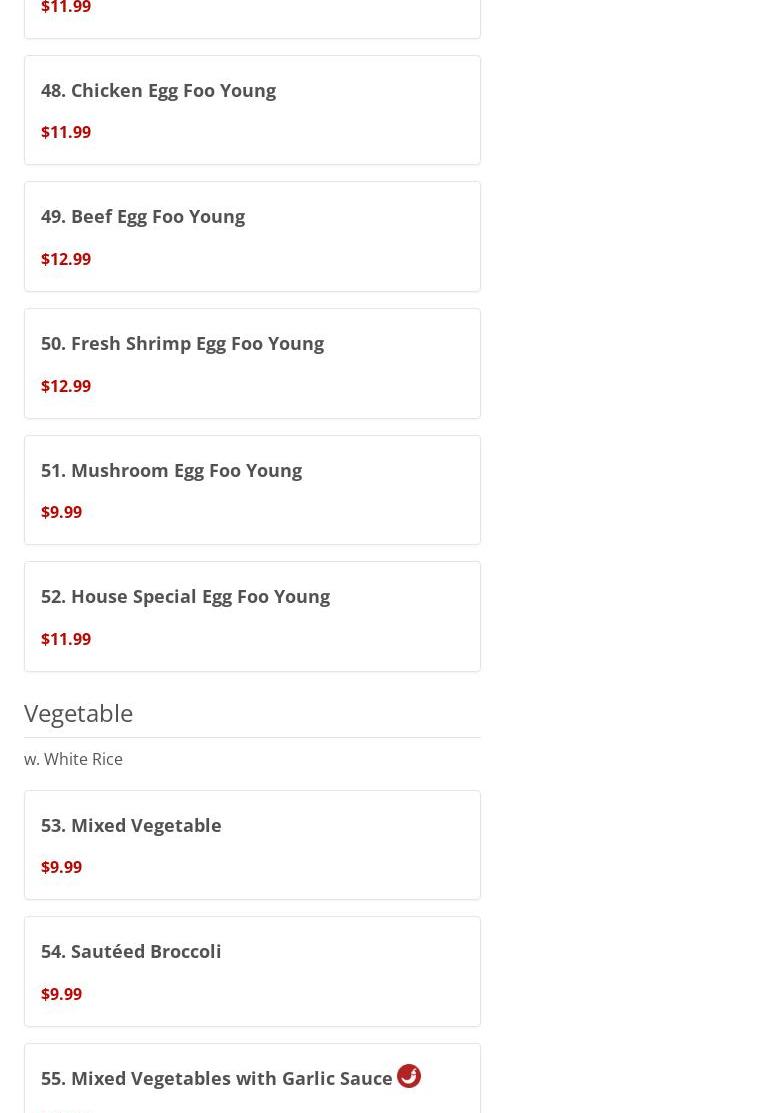Click the $9.99 price under Mixed Vegetable

coord(61,867)
